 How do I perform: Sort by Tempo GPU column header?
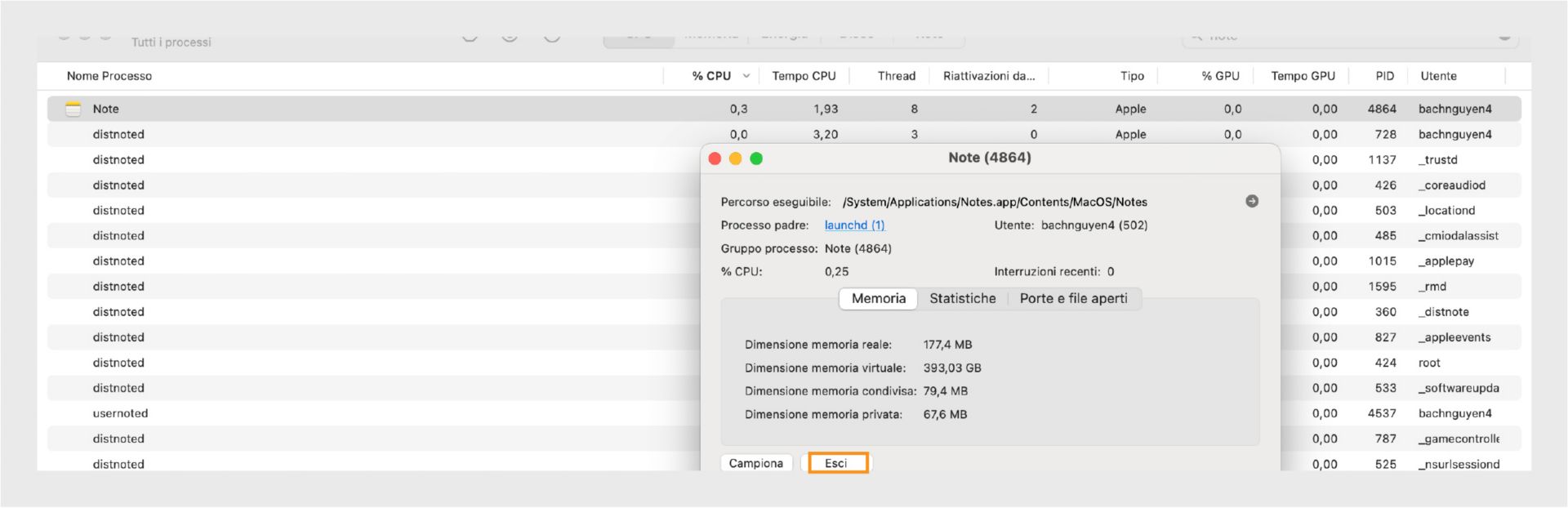pos(1303,76)
